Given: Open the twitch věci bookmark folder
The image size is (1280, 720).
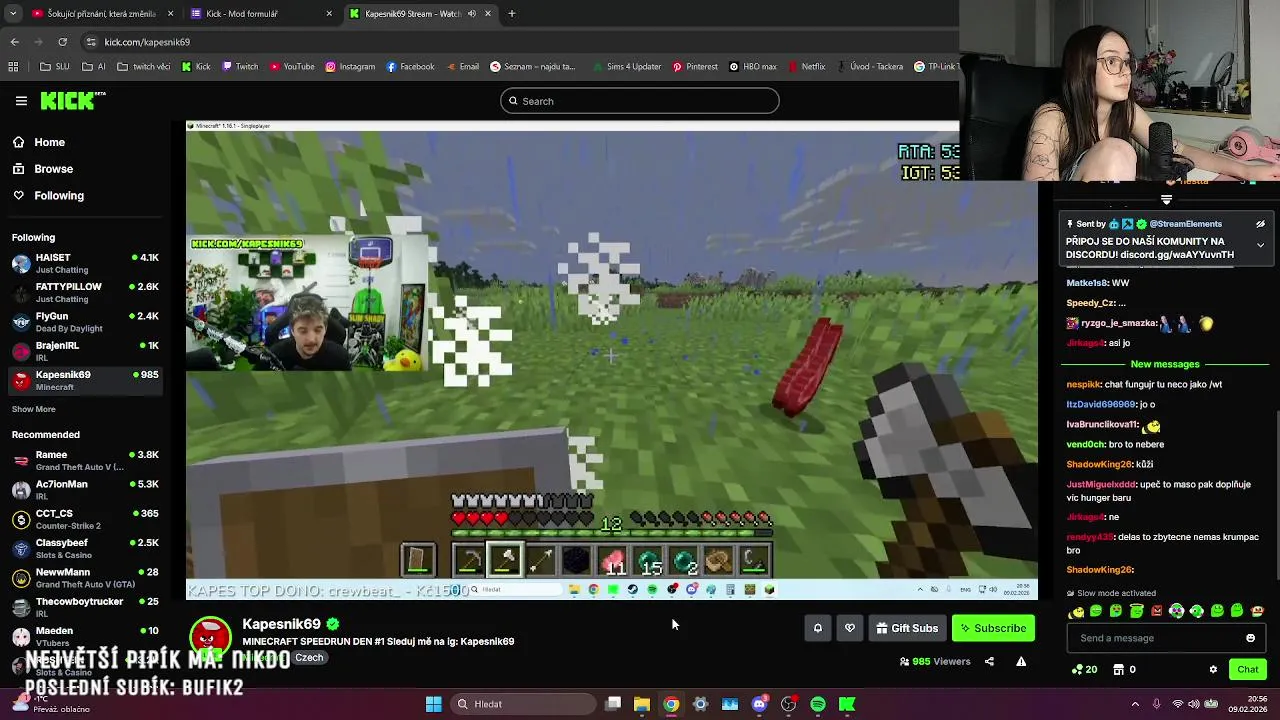Looking at the screenshot, I should pyautogui.click(x=143, y=67).
